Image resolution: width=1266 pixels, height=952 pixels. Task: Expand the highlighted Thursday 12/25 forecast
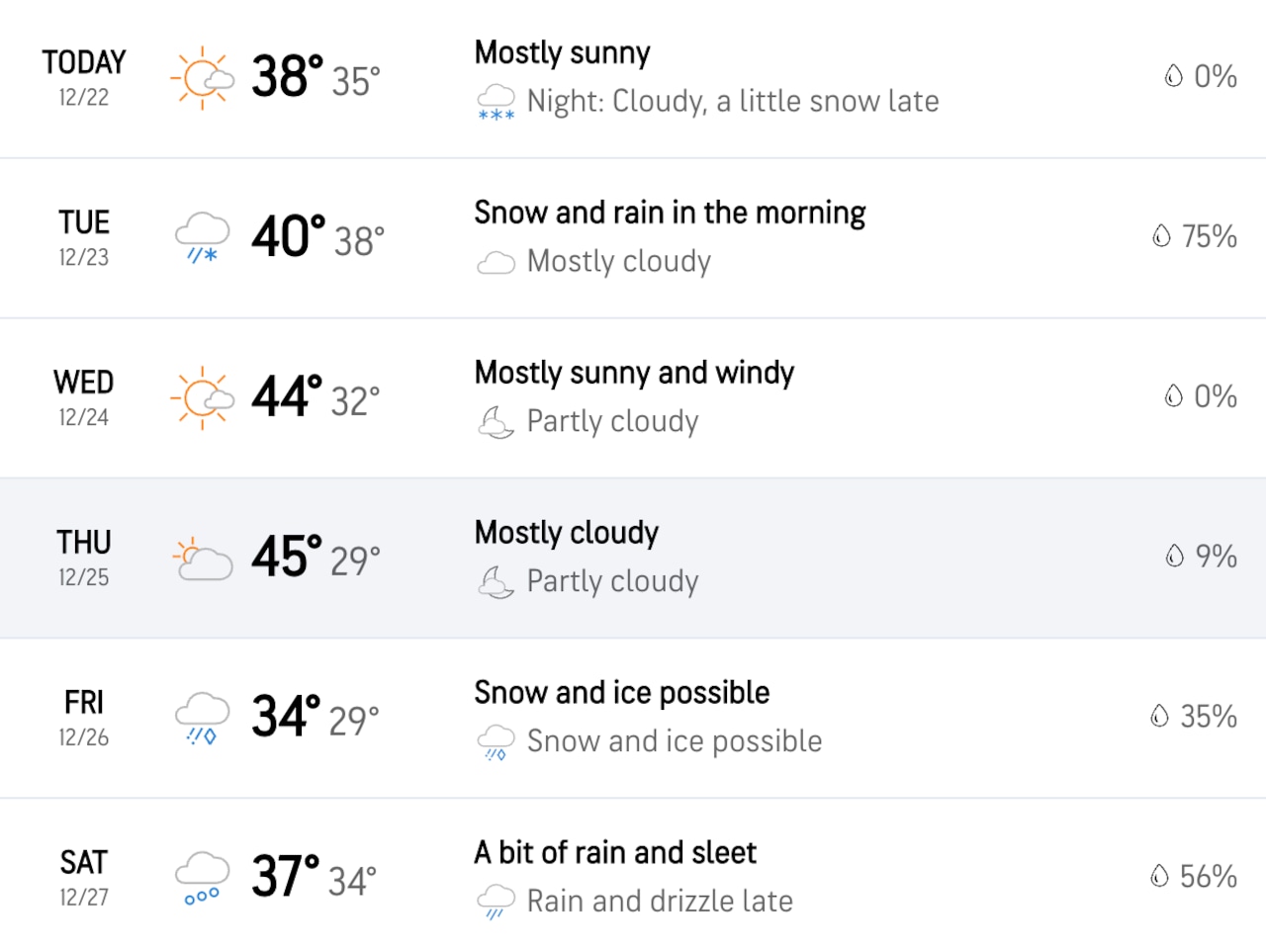[633, 558]
